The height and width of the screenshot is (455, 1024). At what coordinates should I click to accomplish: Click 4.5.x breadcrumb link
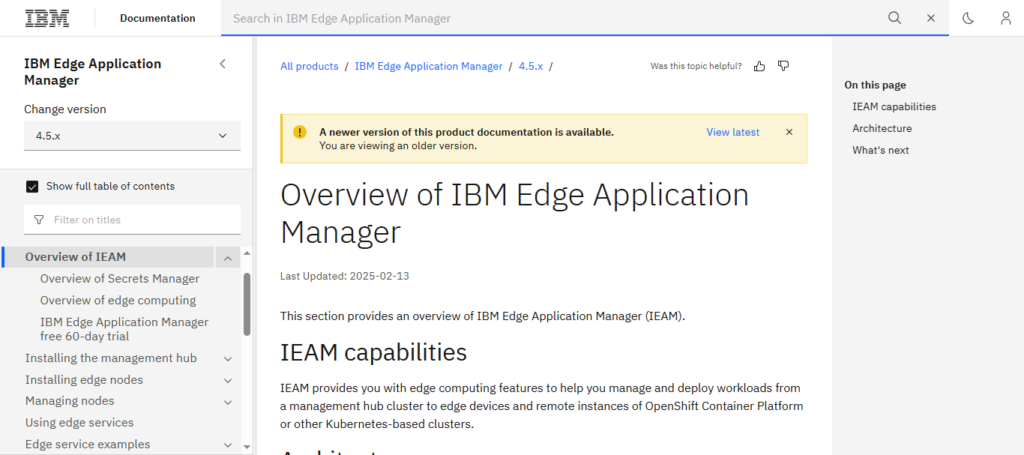[531, 66]
